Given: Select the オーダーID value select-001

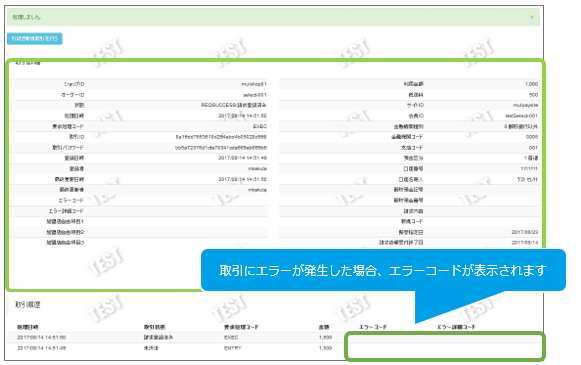Looking at the screenshot, I should 255,95.
